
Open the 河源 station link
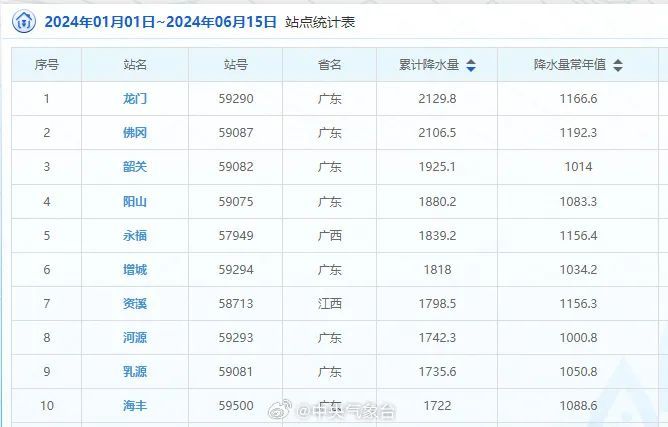pos(135,338)
